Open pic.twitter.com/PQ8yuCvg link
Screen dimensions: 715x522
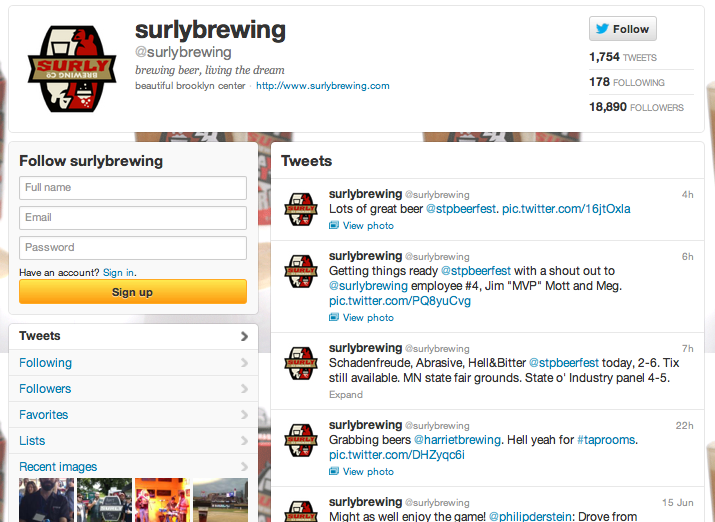point(400,301)
